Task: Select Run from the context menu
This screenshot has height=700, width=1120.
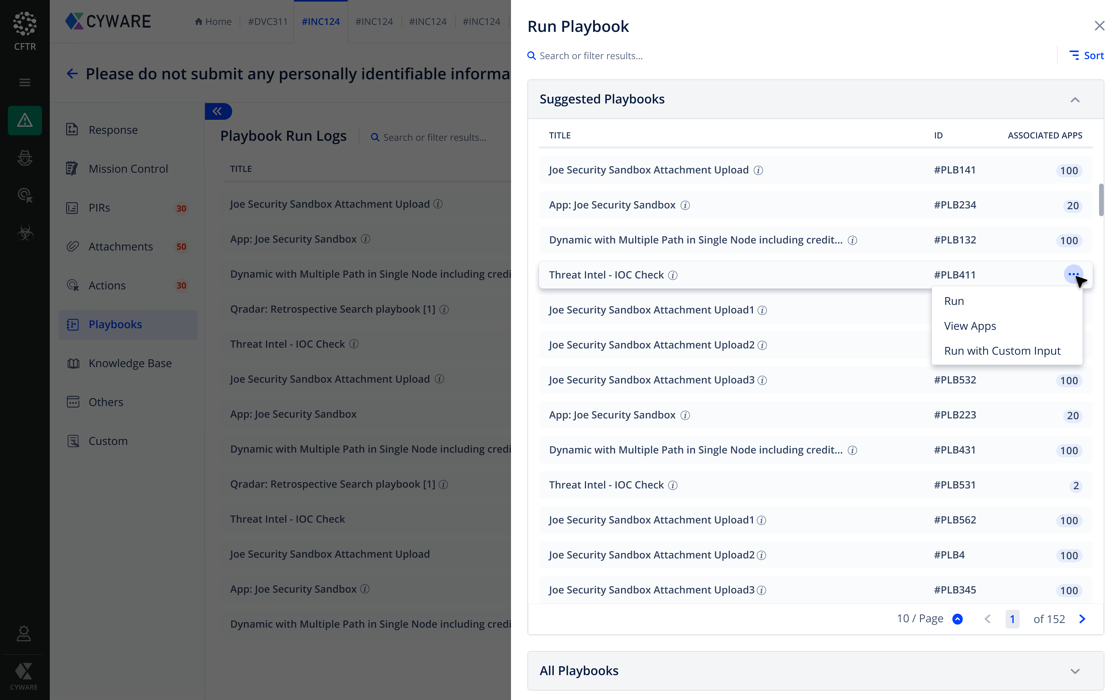Action: point(954,301)
